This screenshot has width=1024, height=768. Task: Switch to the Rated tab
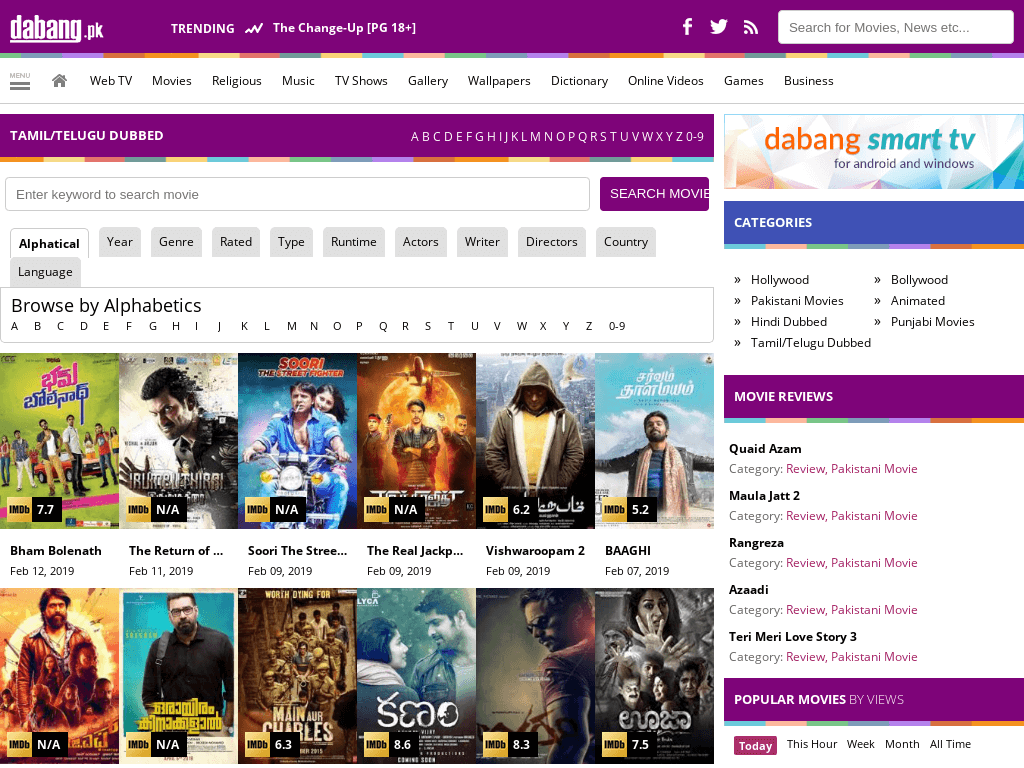pos(236,242)
